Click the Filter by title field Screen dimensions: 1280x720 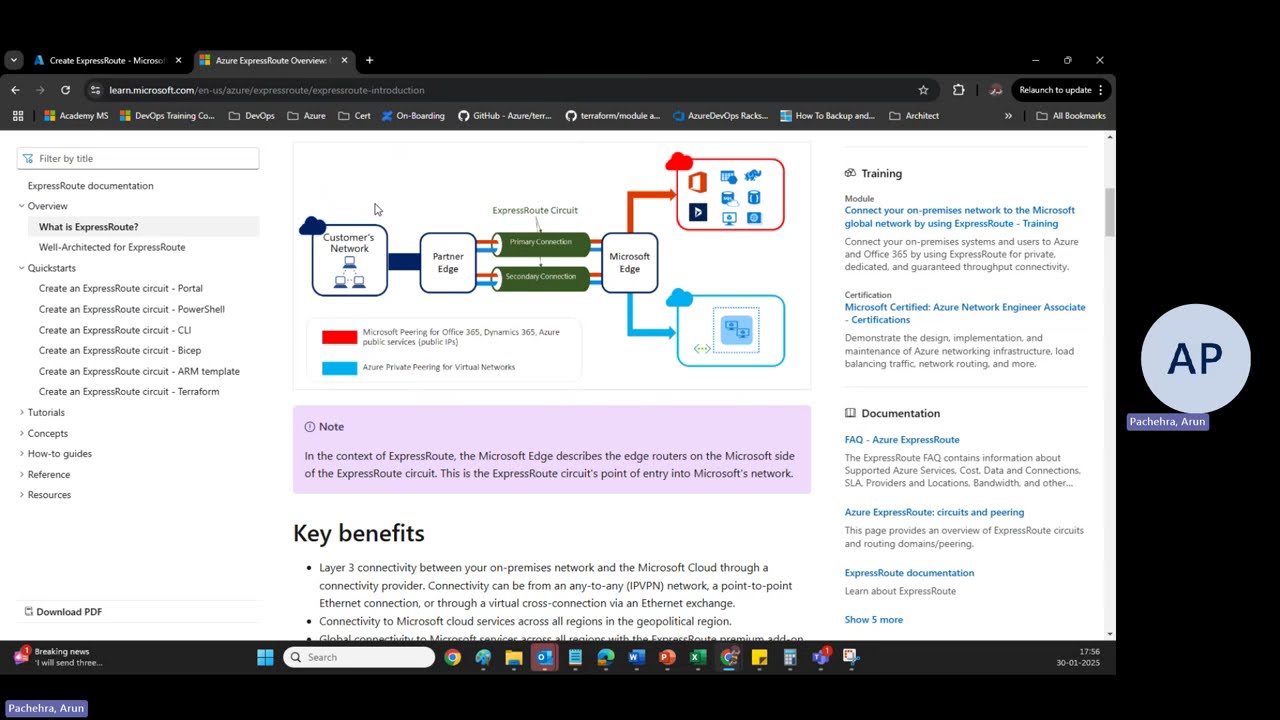coord(138,158)
